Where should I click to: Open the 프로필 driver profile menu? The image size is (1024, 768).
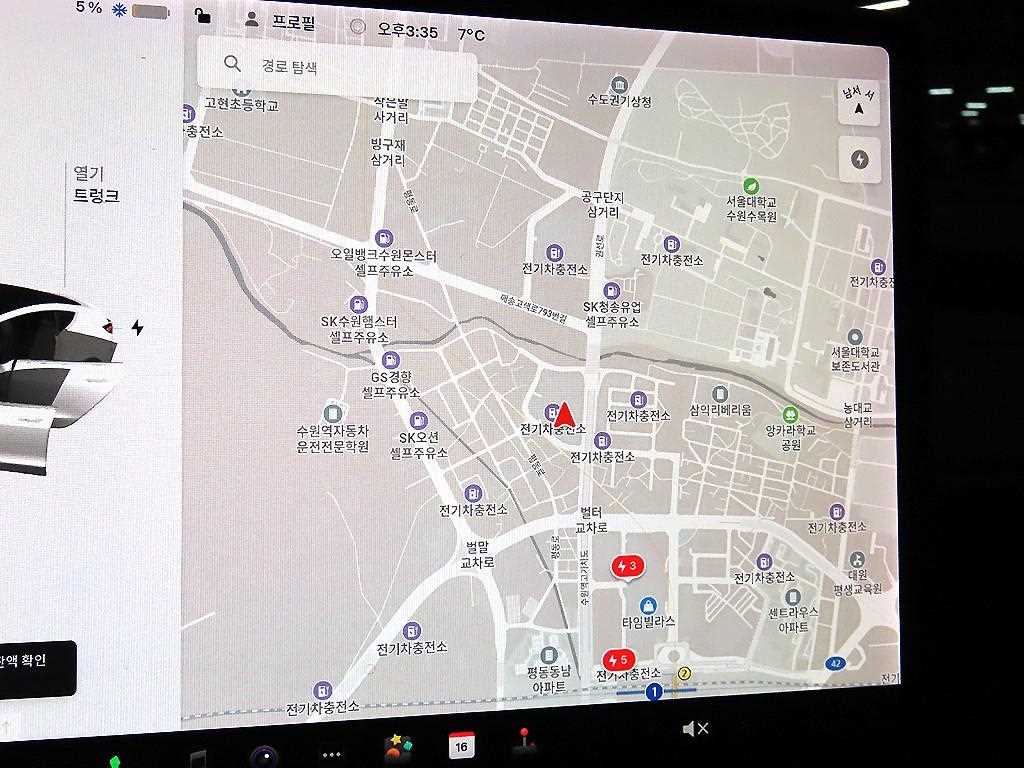tap(280, 22)
